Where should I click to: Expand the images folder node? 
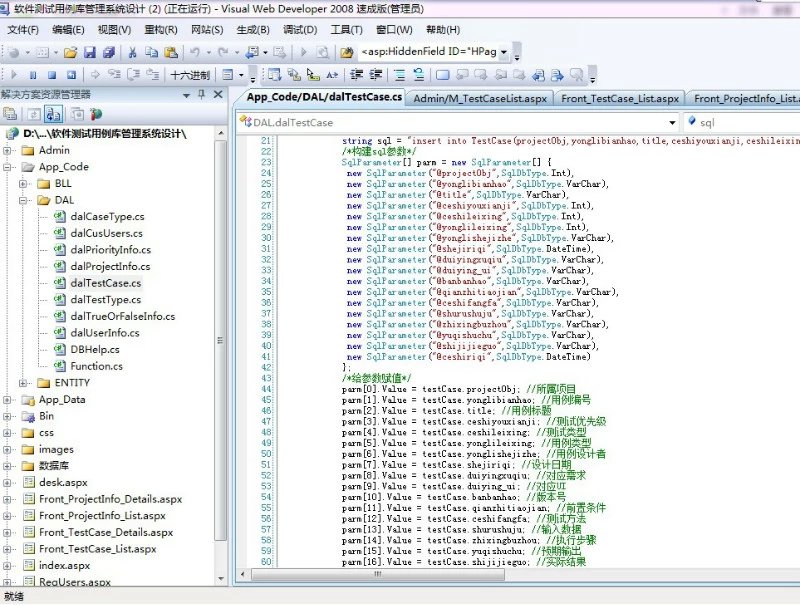(x=7, y=450)
